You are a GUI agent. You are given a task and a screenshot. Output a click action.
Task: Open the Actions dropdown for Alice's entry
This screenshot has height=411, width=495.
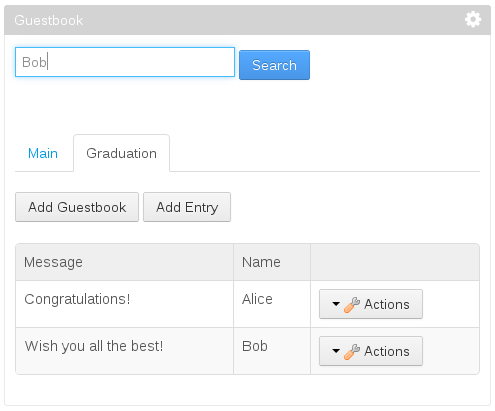pos(371,304)
